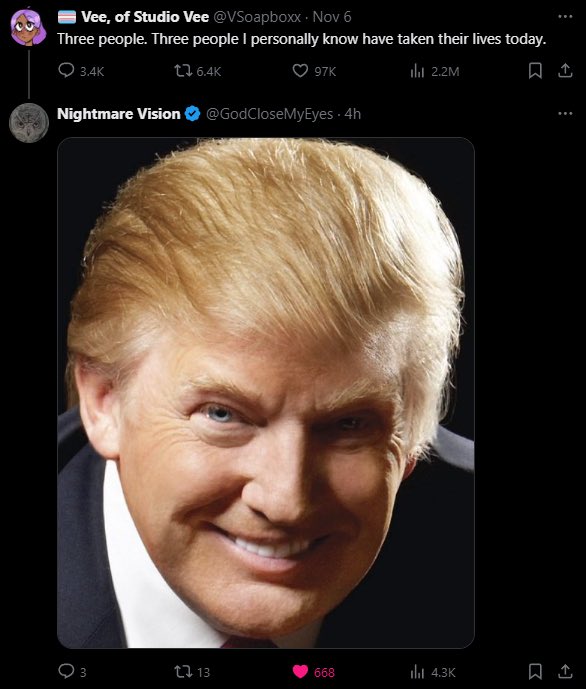Repost Nightmare Vision's reply showing 13
Viewport: 586px width, 689px height.
(192, 671)
